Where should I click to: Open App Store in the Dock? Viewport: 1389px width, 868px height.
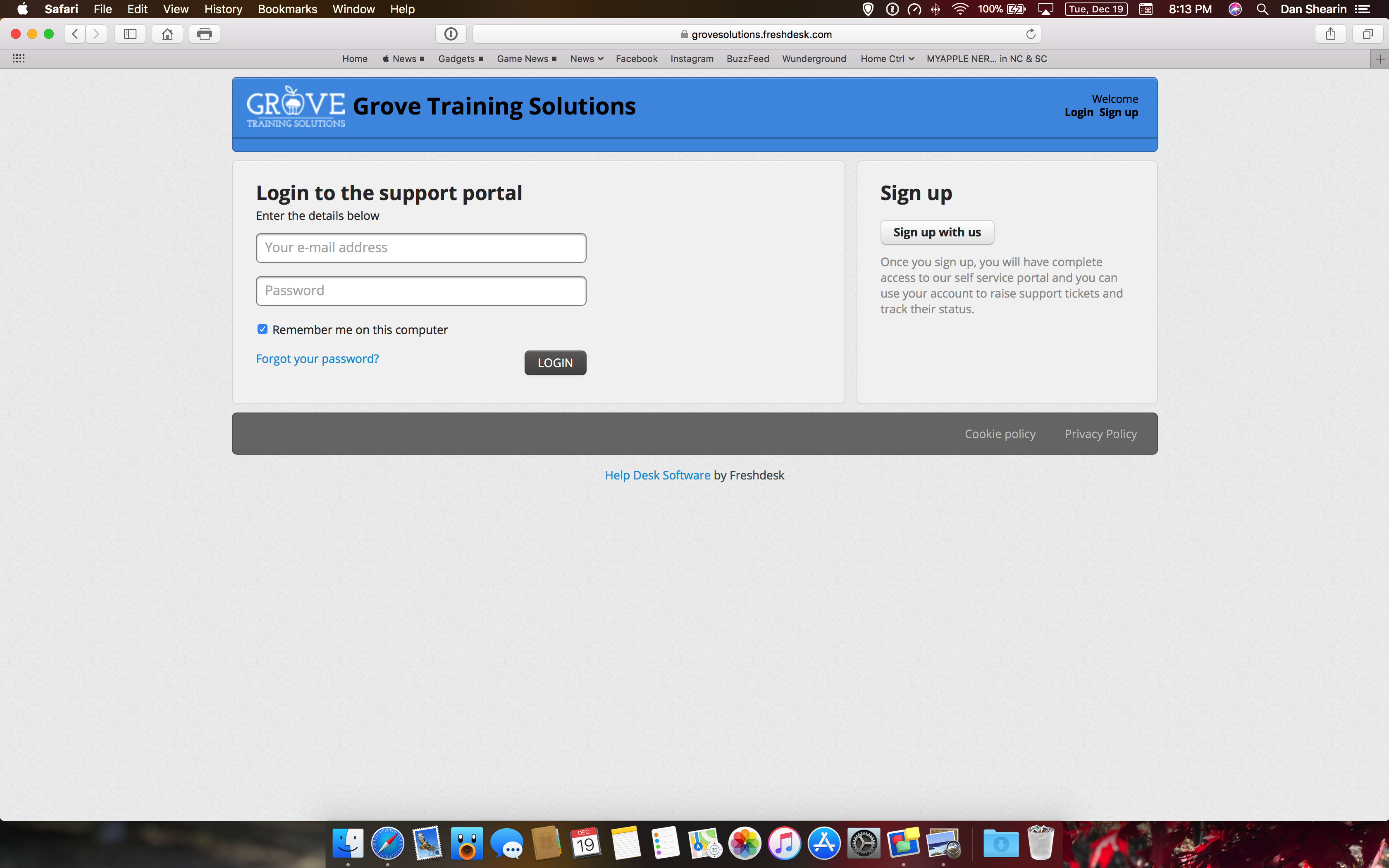[x=823, y=844]
